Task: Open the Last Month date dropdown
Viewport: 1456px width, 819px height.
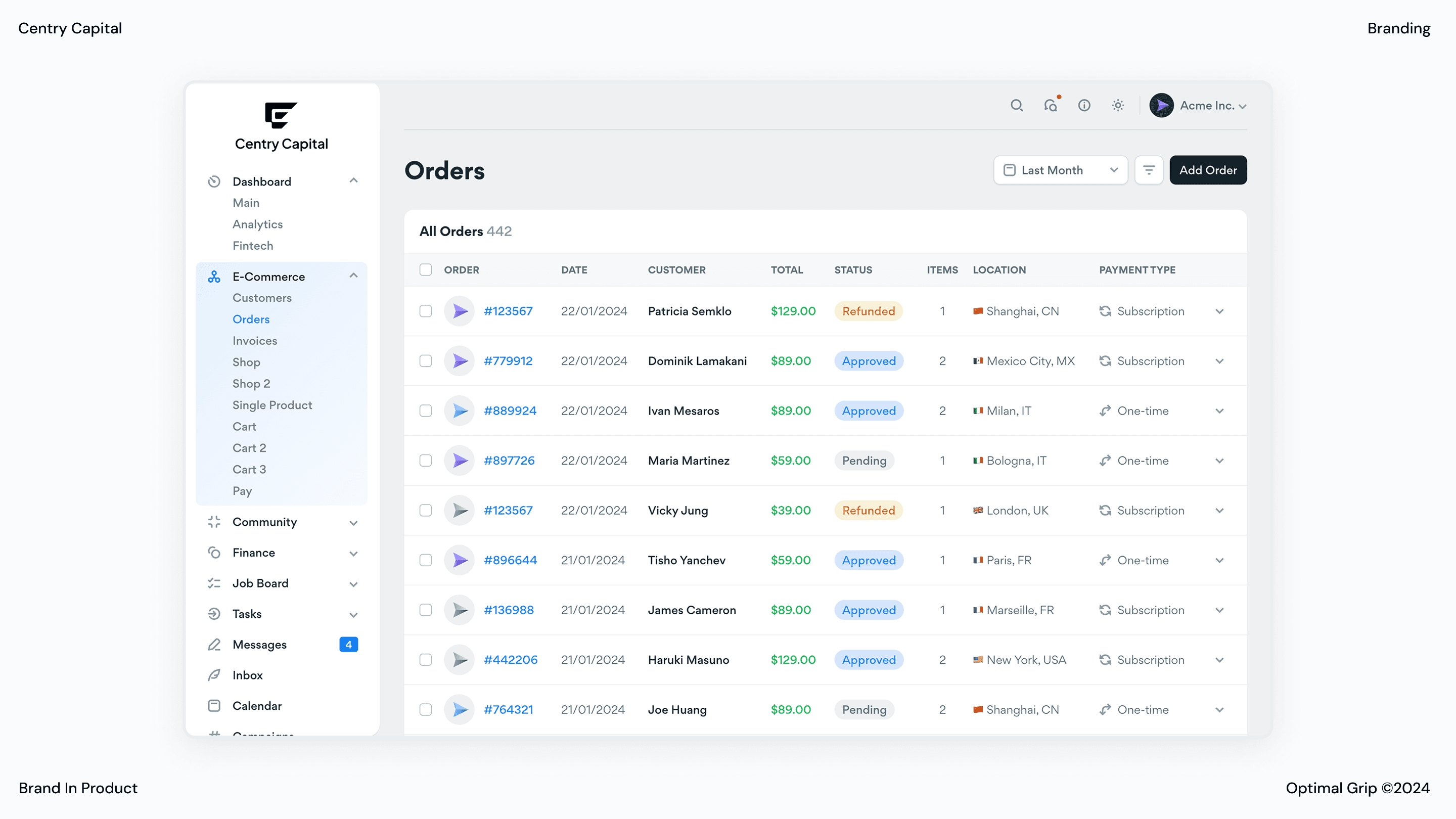Action: coord(1060,170)
